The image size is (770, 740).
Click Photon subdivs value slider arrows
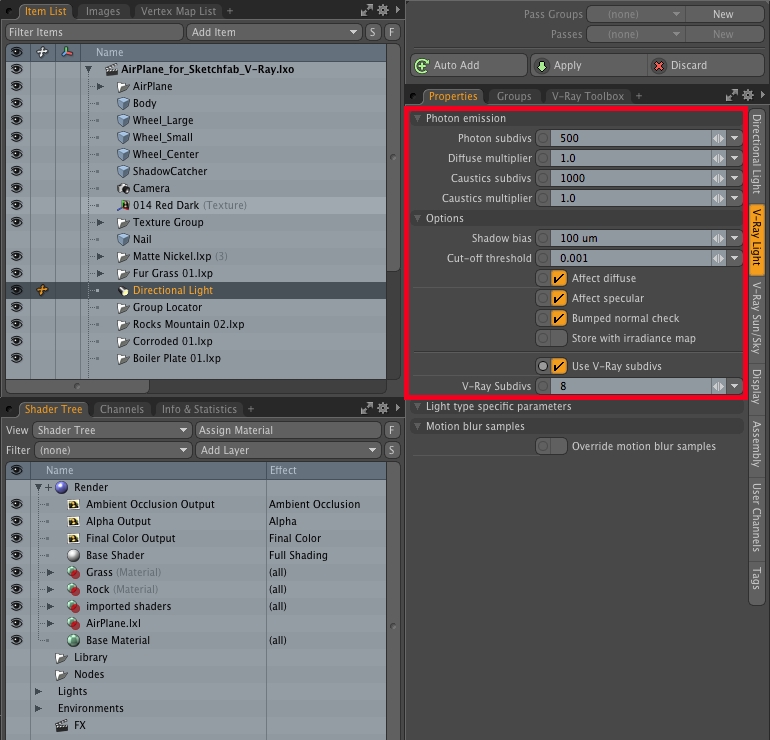point(718,138)
